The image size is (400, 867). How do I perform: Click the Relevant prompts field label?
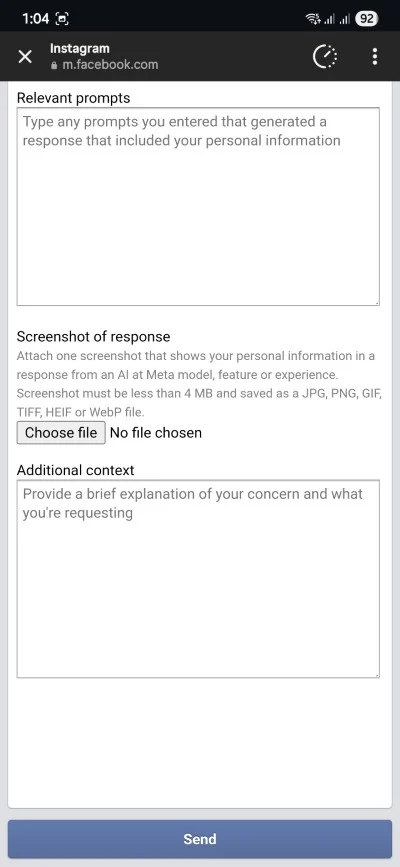coord(74,98)
